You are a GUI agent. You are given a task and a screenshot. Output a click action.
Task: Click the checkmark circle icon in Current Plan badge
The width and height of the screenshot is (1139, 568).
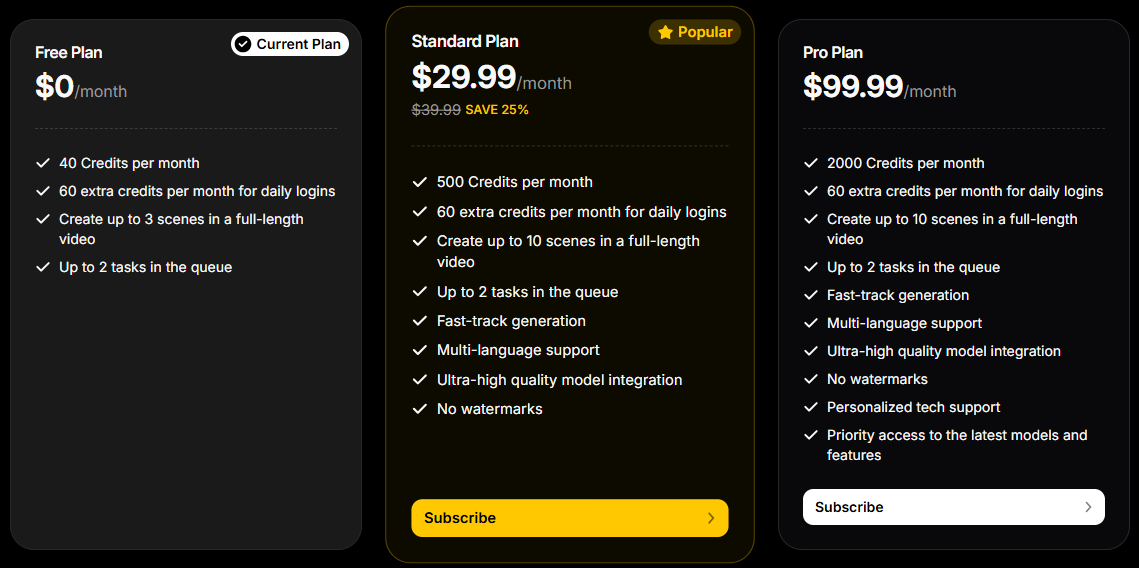[x=244, y=44]
